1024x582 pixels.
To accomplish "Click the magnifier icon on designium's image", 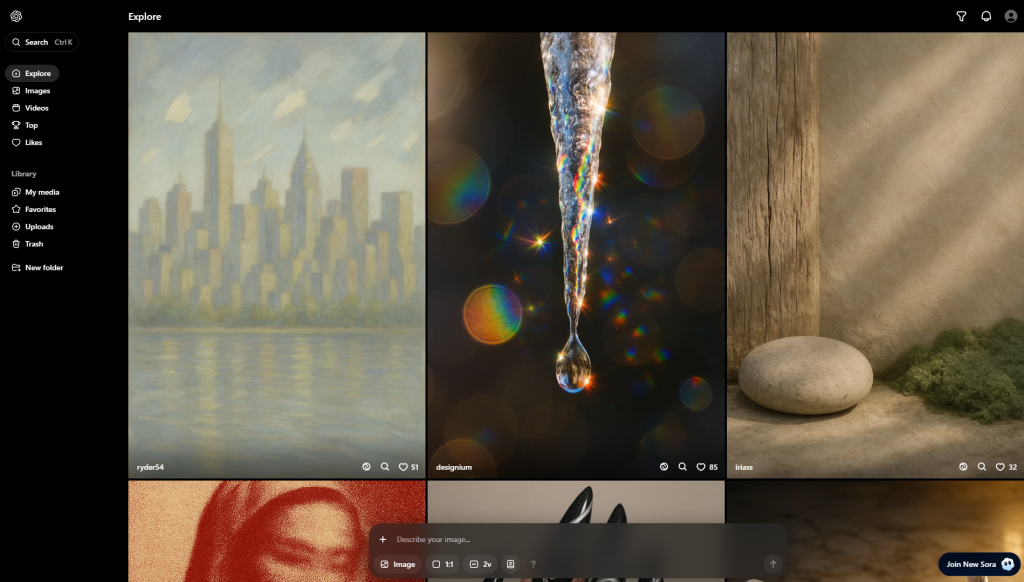I will coord(682,467).
